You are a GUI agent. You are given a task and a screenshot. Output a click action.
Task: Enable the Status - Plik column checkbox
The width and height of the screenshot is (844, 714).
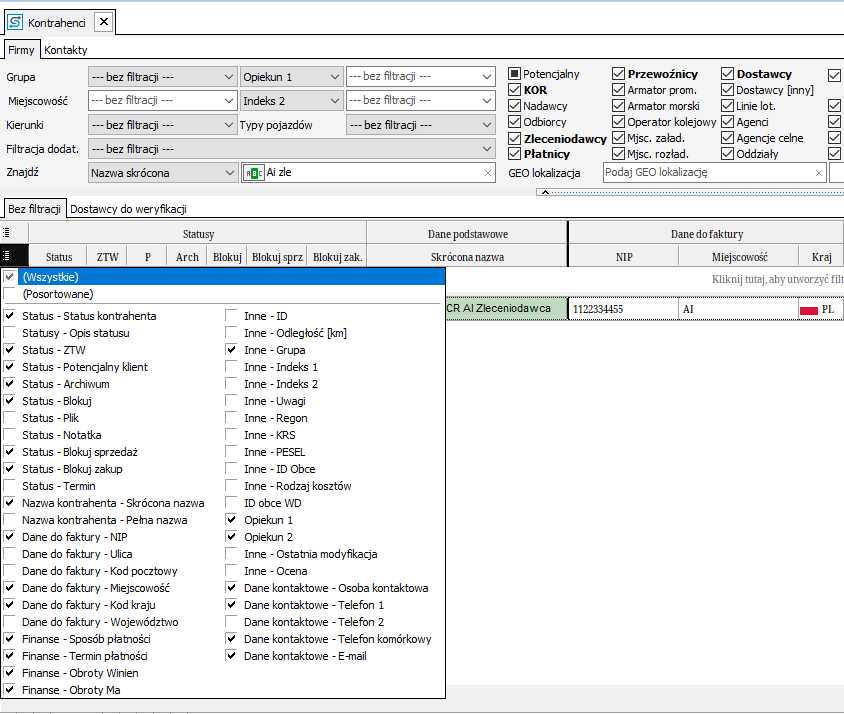coord(10,418)
